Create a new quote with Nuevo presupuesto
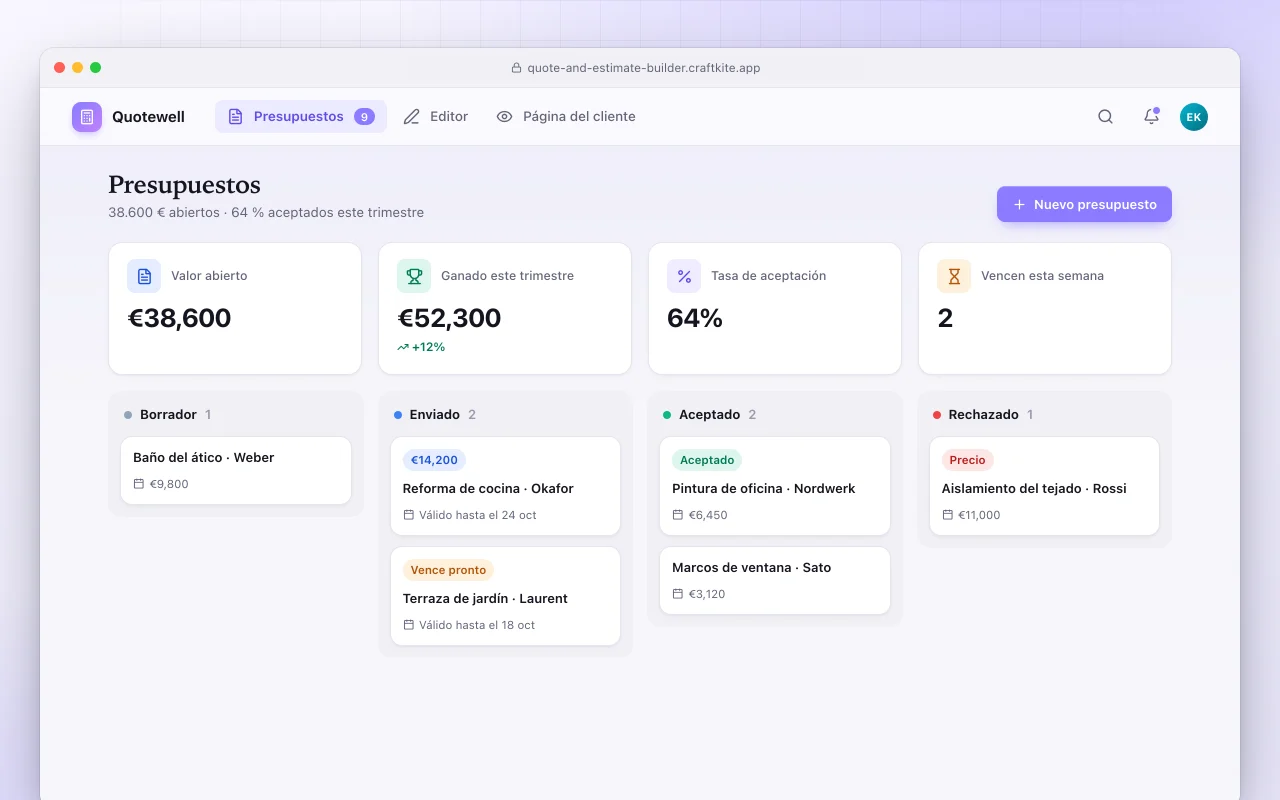The image size is (1280, 800). tap(1084, 204)
